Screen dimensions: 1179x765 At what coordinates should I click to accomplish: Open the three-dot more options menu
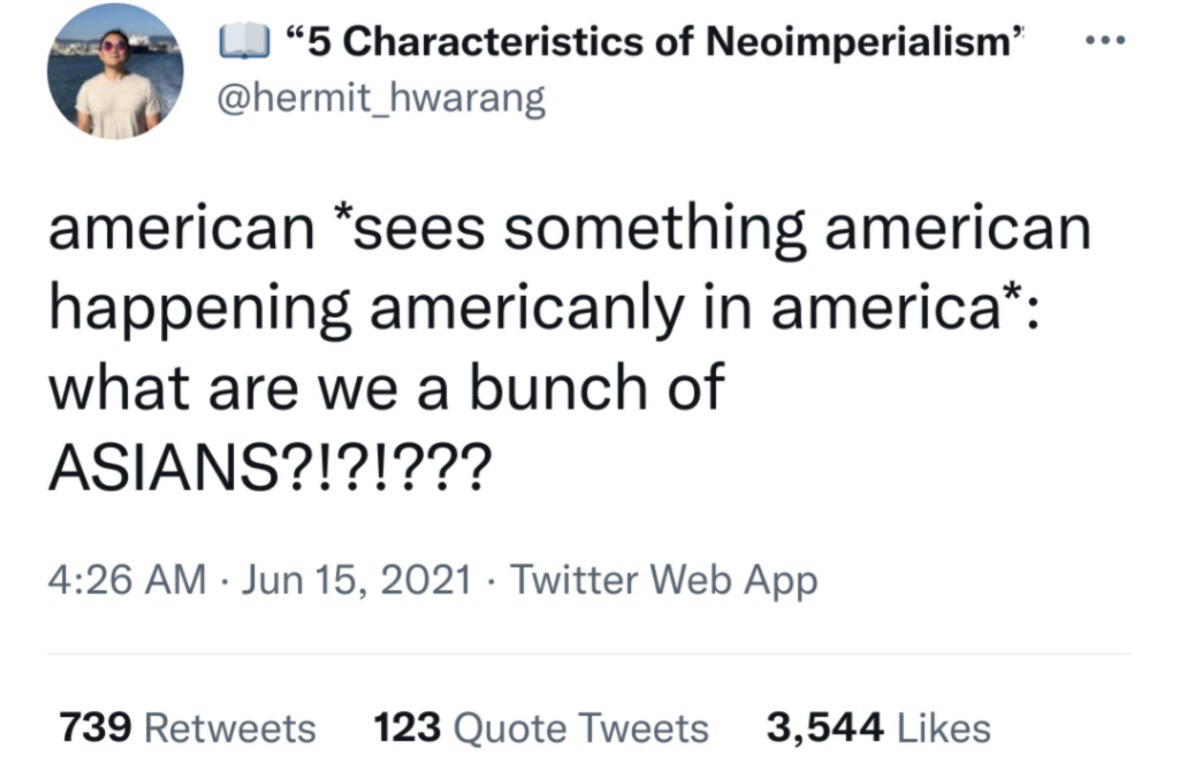click(x=1103, y=44)
